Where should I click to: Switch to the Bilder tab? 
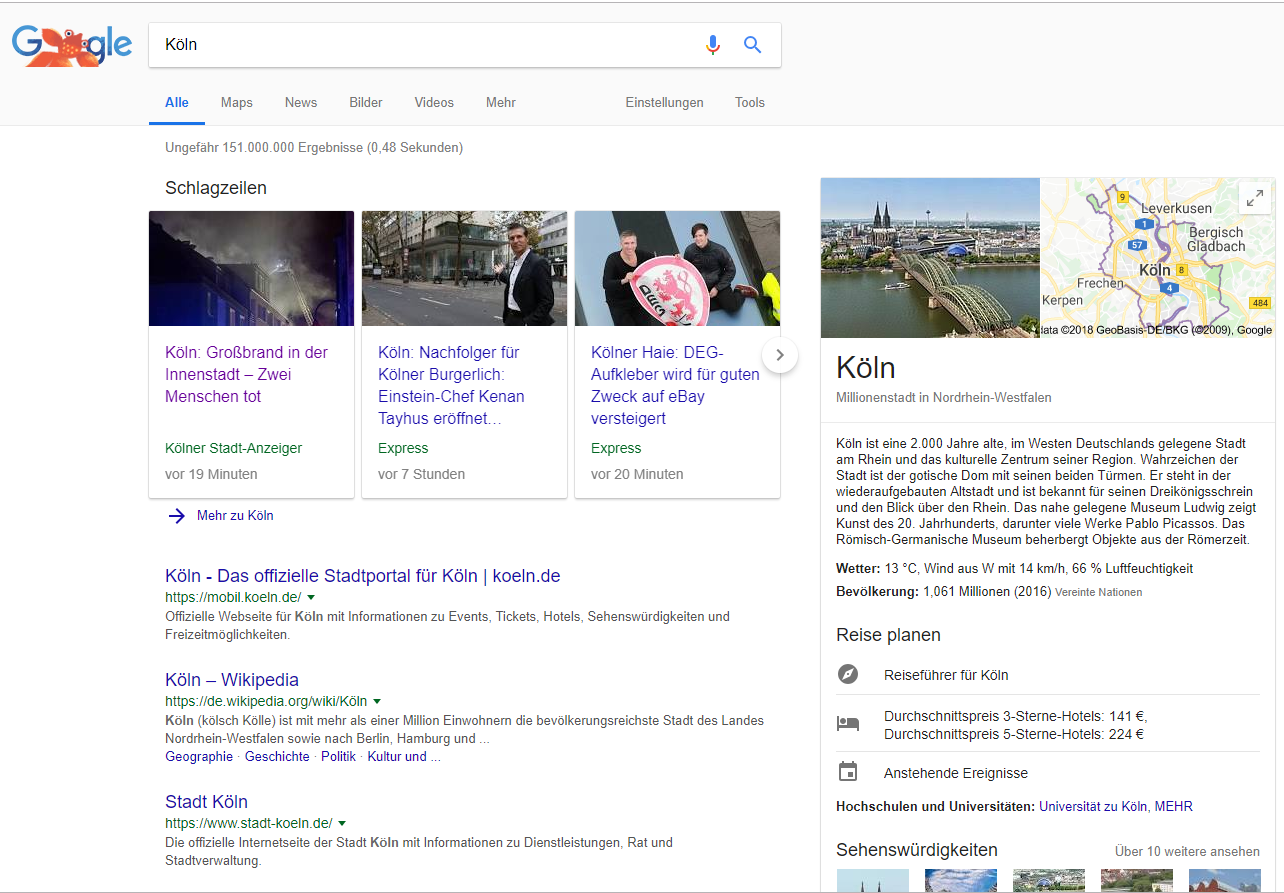coord(366,102)
